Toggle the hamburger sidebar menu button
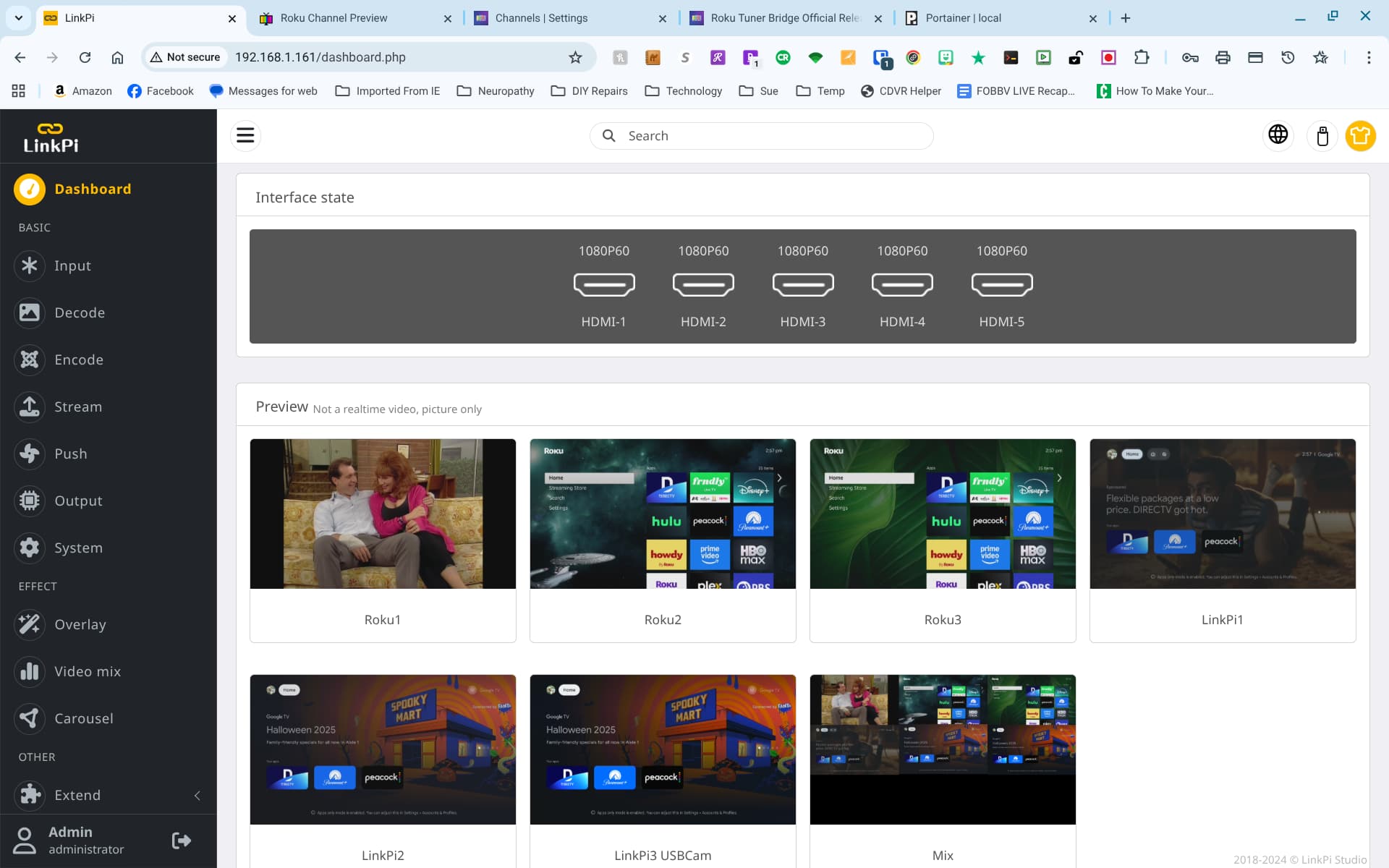1389x868 pixels. pos(245,135)
